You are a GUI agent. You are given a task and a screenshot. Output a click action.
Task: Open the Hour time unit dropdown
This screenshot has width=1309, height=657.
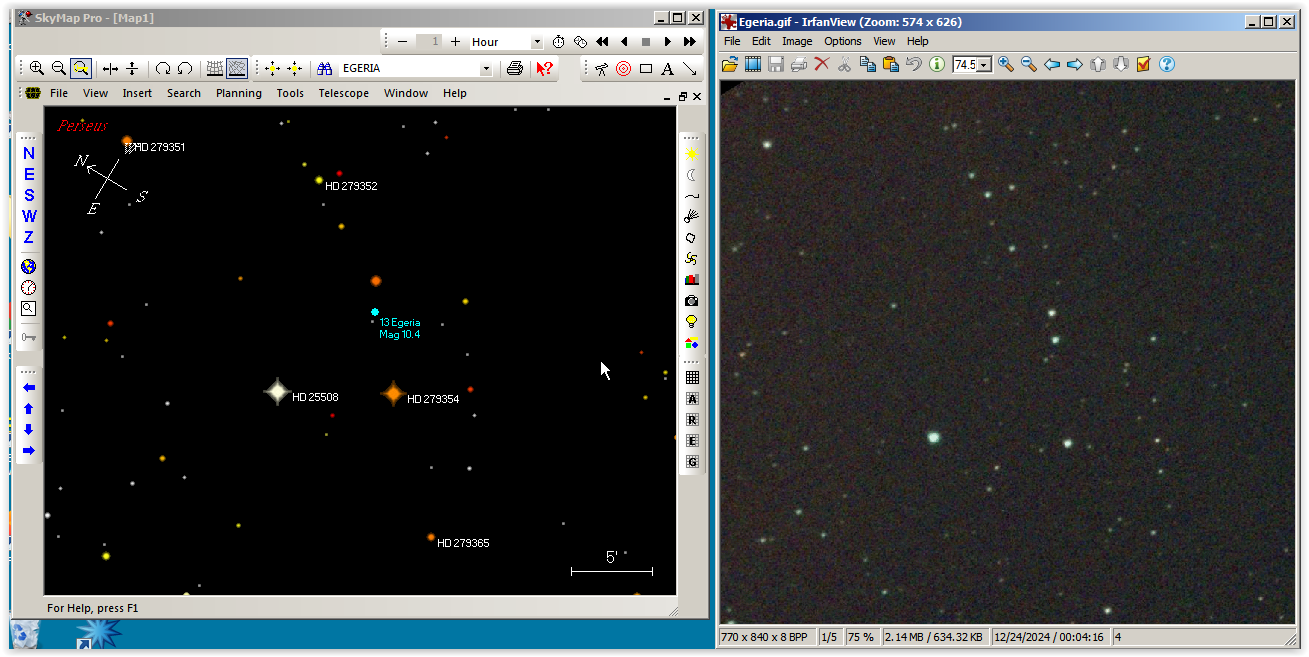[537, 42]
